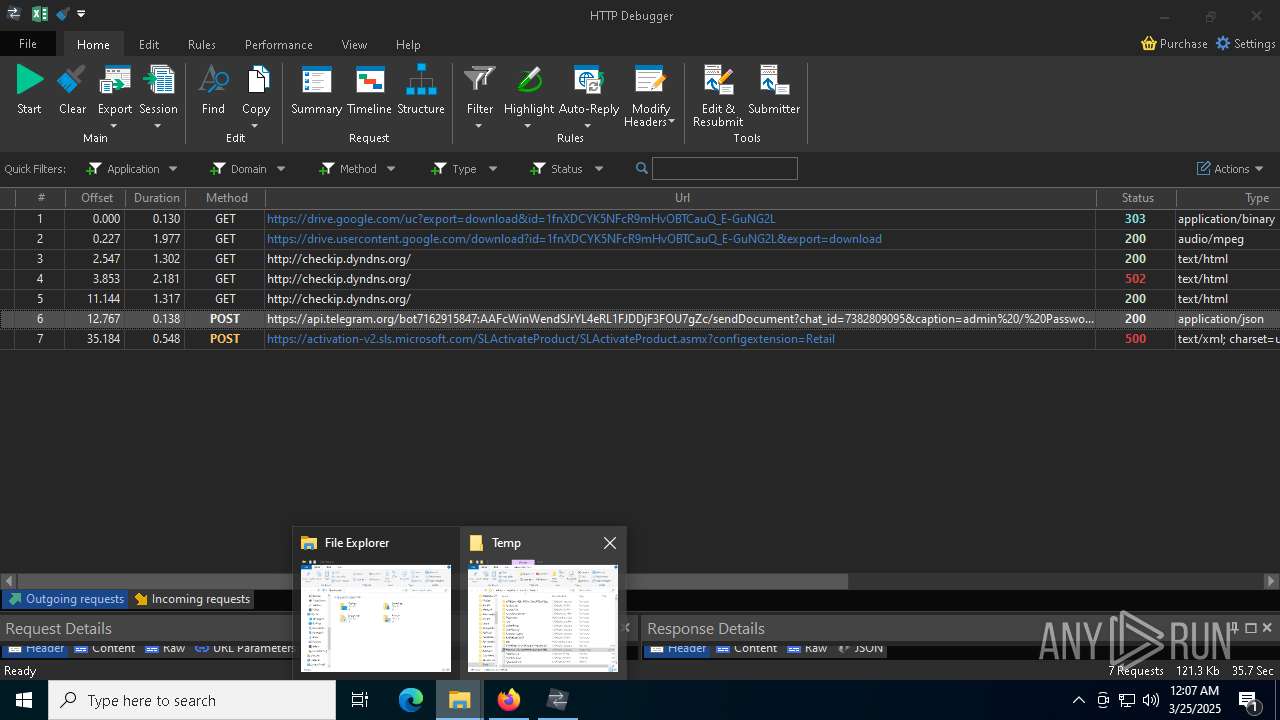1280x720 pixels.
Task: Expand the Session dropdown arrow
Action: [158, 126]
